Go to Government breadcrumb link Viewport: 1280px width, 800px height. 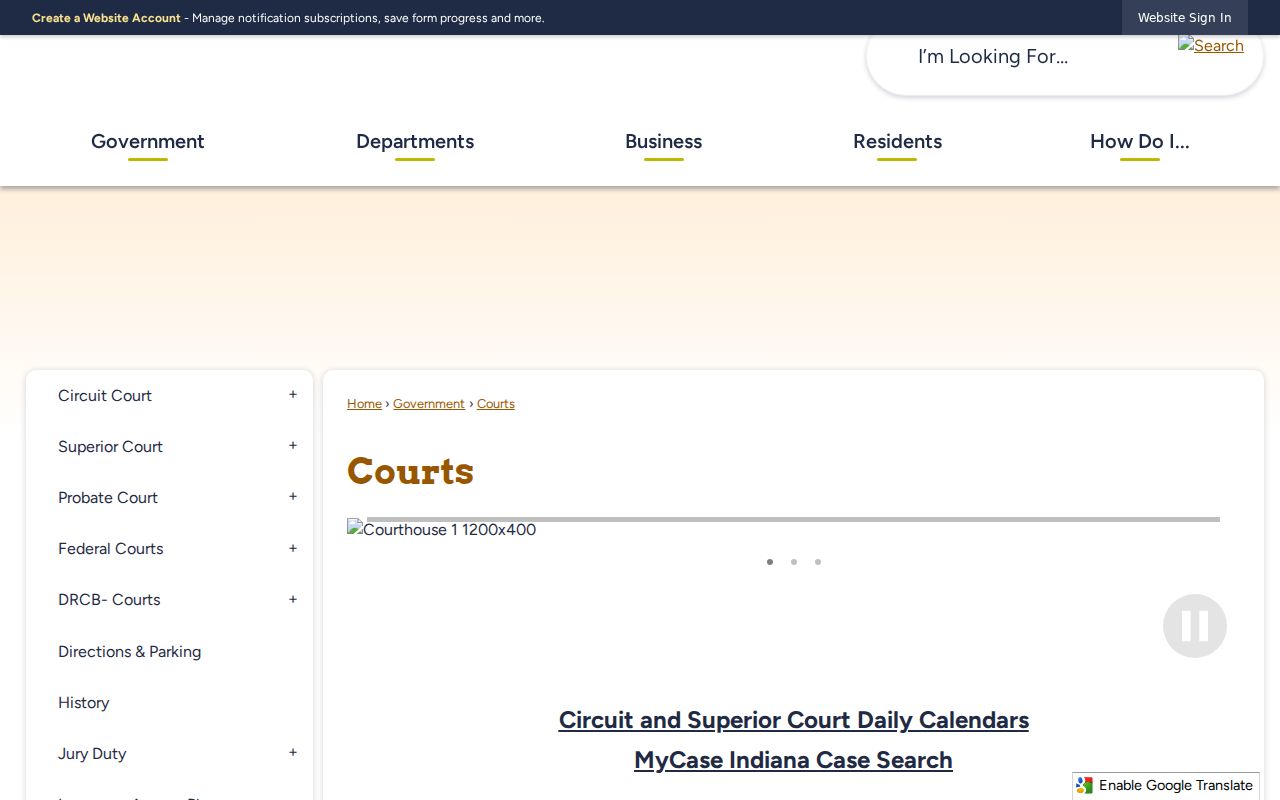pos(429,404)
